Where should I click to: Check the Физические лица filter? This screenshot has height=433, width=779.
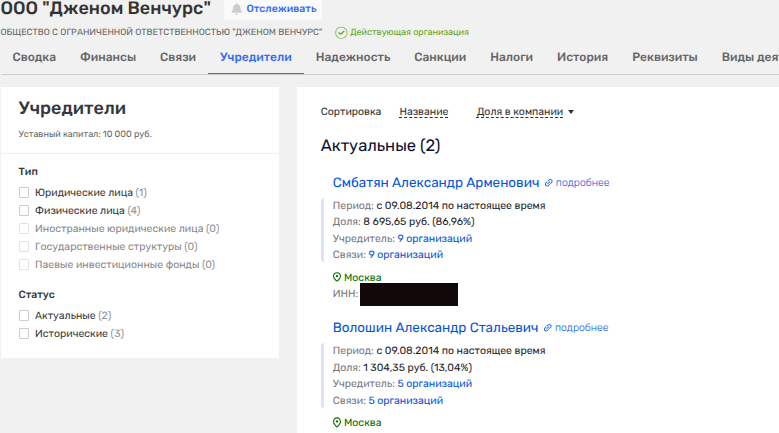(x=25, y=211)
